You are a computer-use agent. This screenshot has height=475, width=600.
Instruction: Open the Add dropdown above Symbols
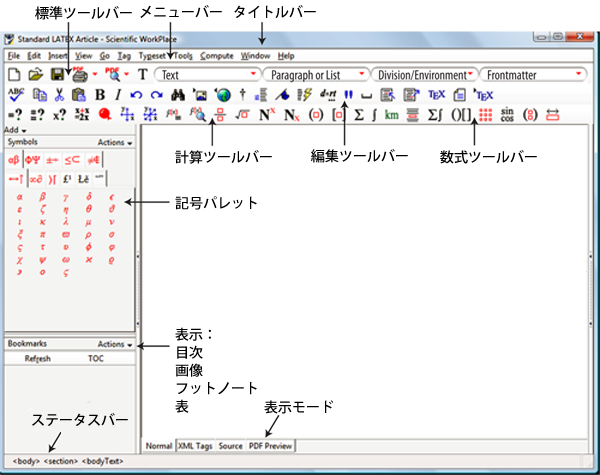point(15,130)
